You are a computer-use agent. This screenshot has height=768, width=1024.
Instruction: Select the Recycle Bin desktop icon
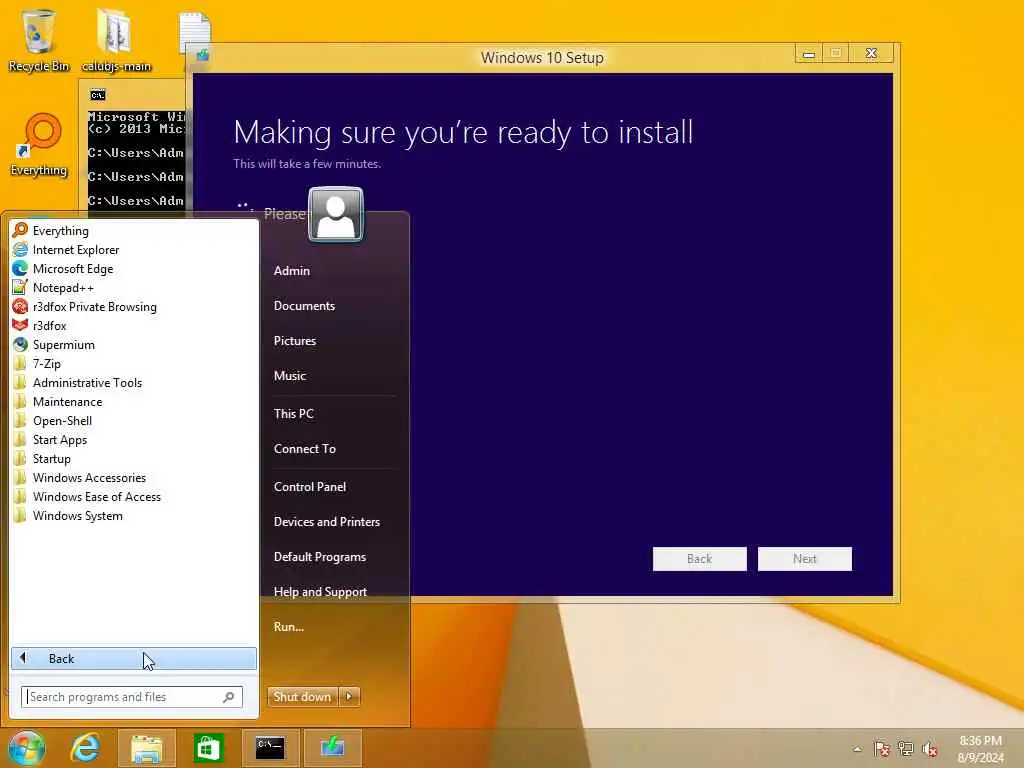(x=39, y=40)
